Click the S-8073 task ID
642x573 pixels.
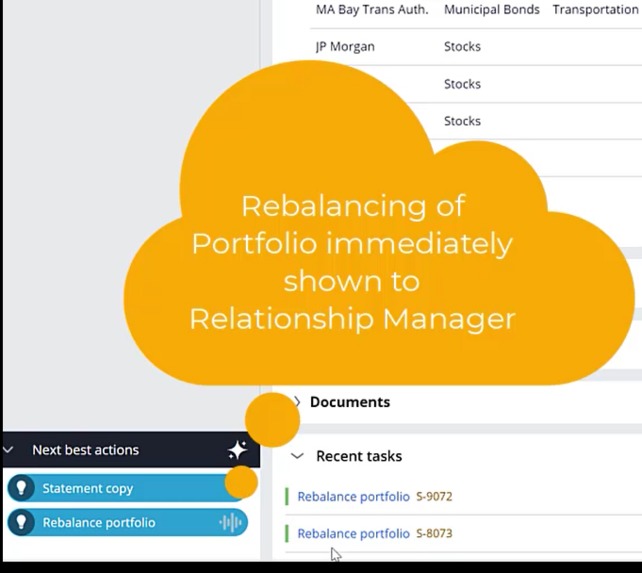434,533
